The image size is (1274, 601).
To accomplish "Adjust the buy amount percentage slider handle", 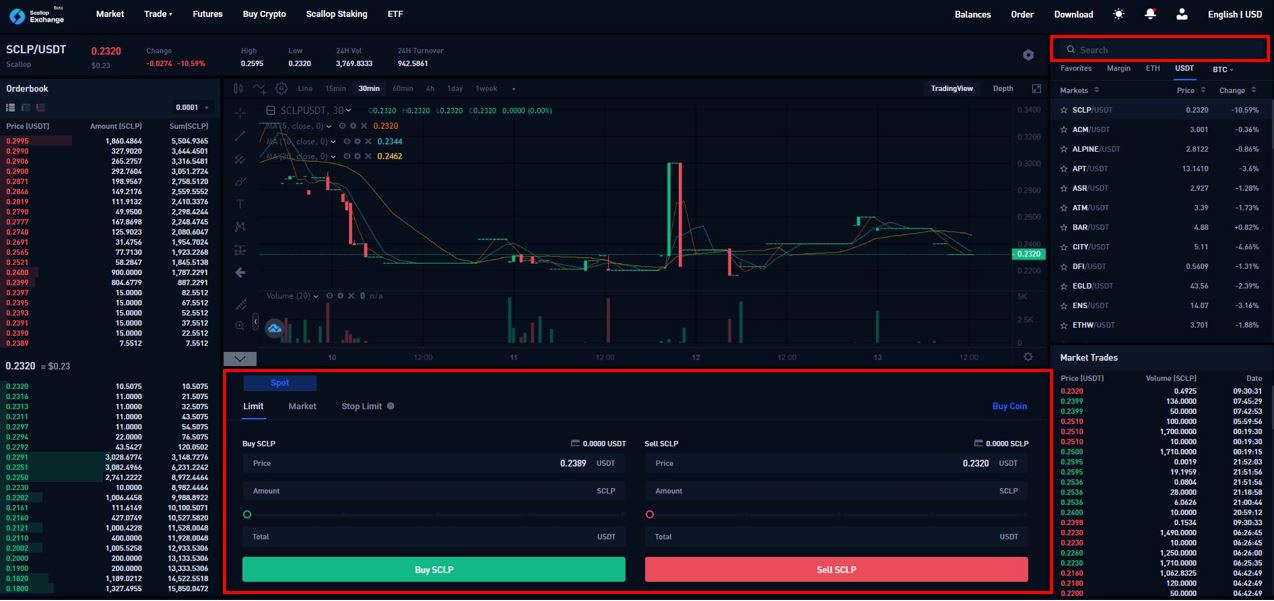I will pyautogui.click(x=247, y=514).
